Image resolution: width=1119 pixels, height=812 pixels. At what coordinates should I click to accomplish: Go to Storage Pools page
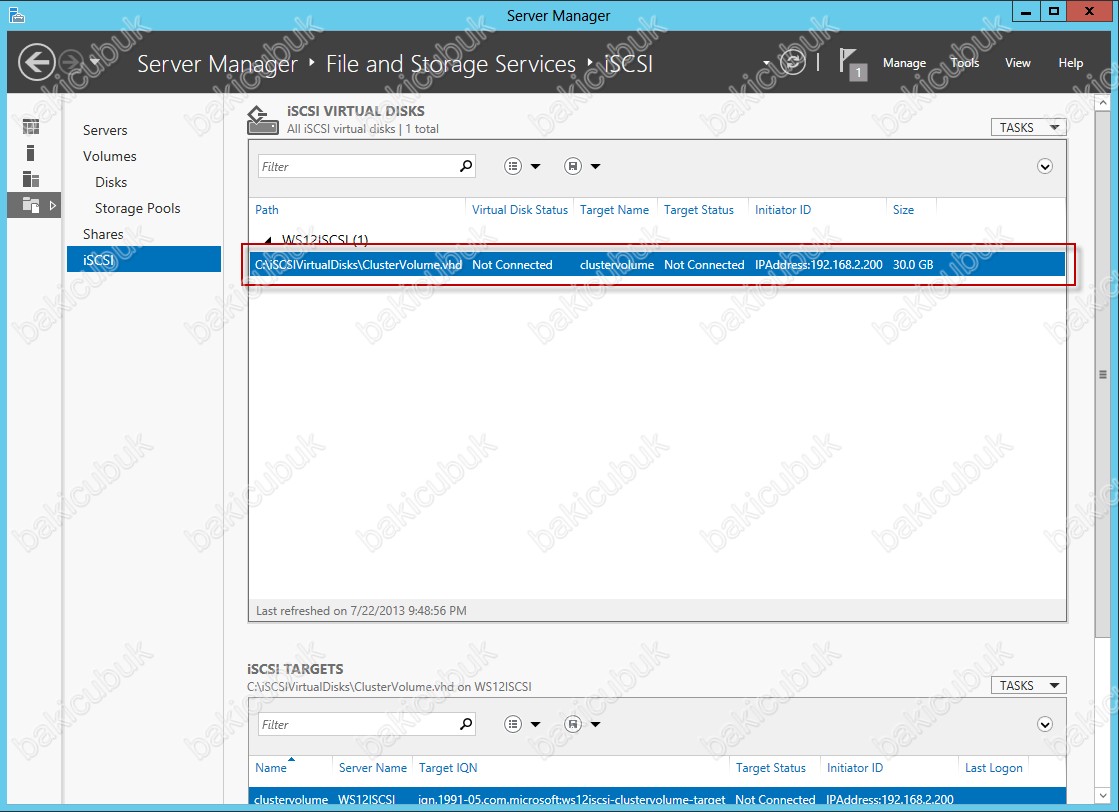coord(137,208)
